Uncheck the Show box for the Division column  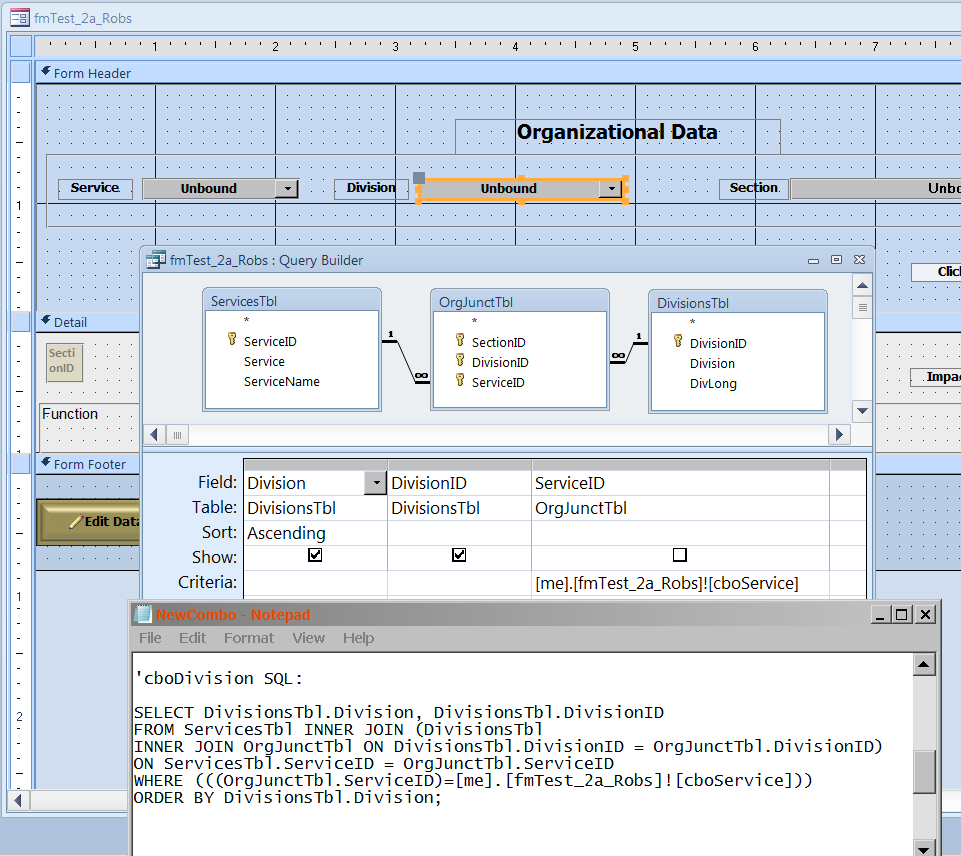click(x=315, y=555)
